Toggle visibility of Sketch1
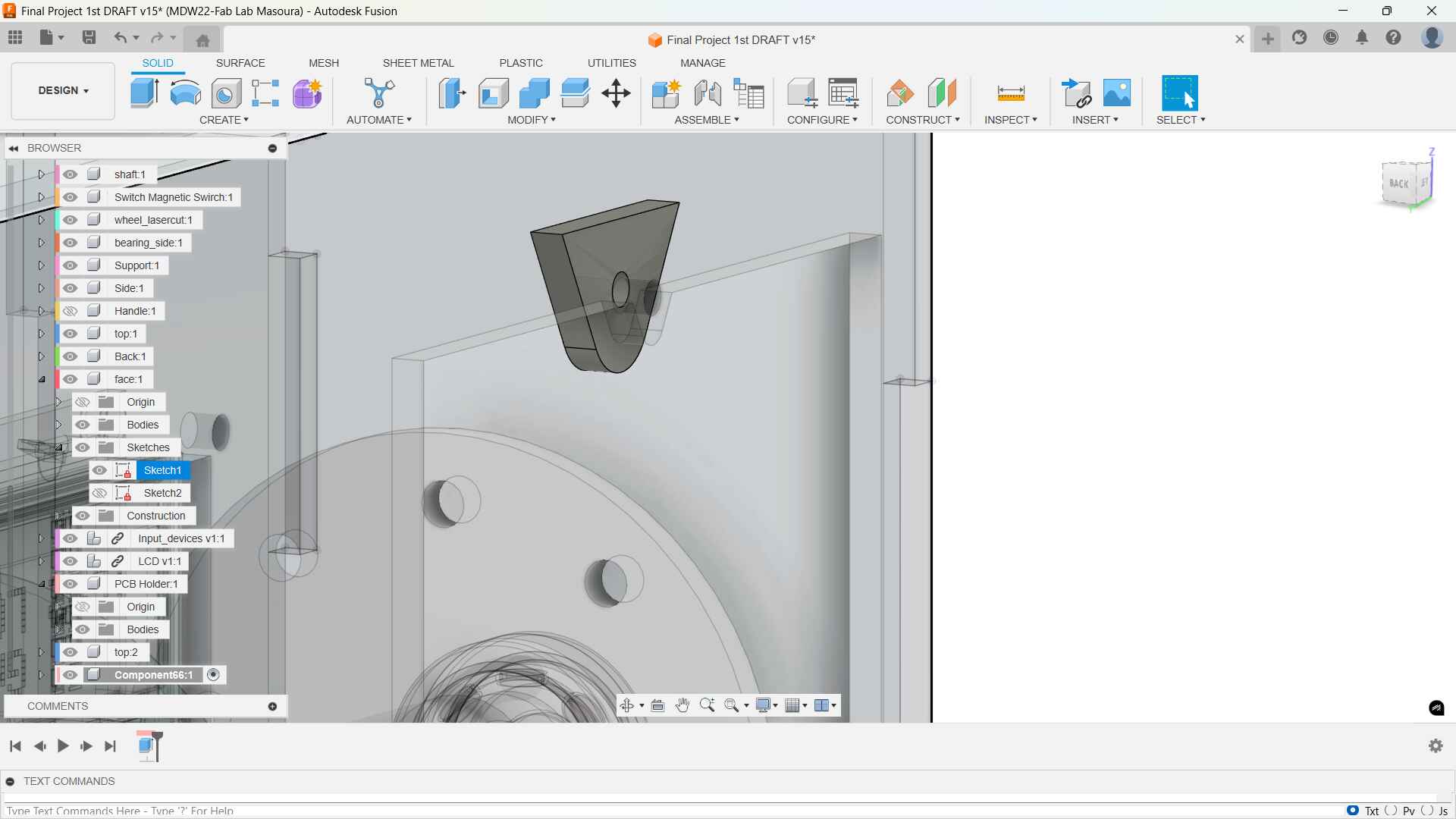Viewport: 1456px width, 819px height. pyautogui.click(x=99, y=470)
